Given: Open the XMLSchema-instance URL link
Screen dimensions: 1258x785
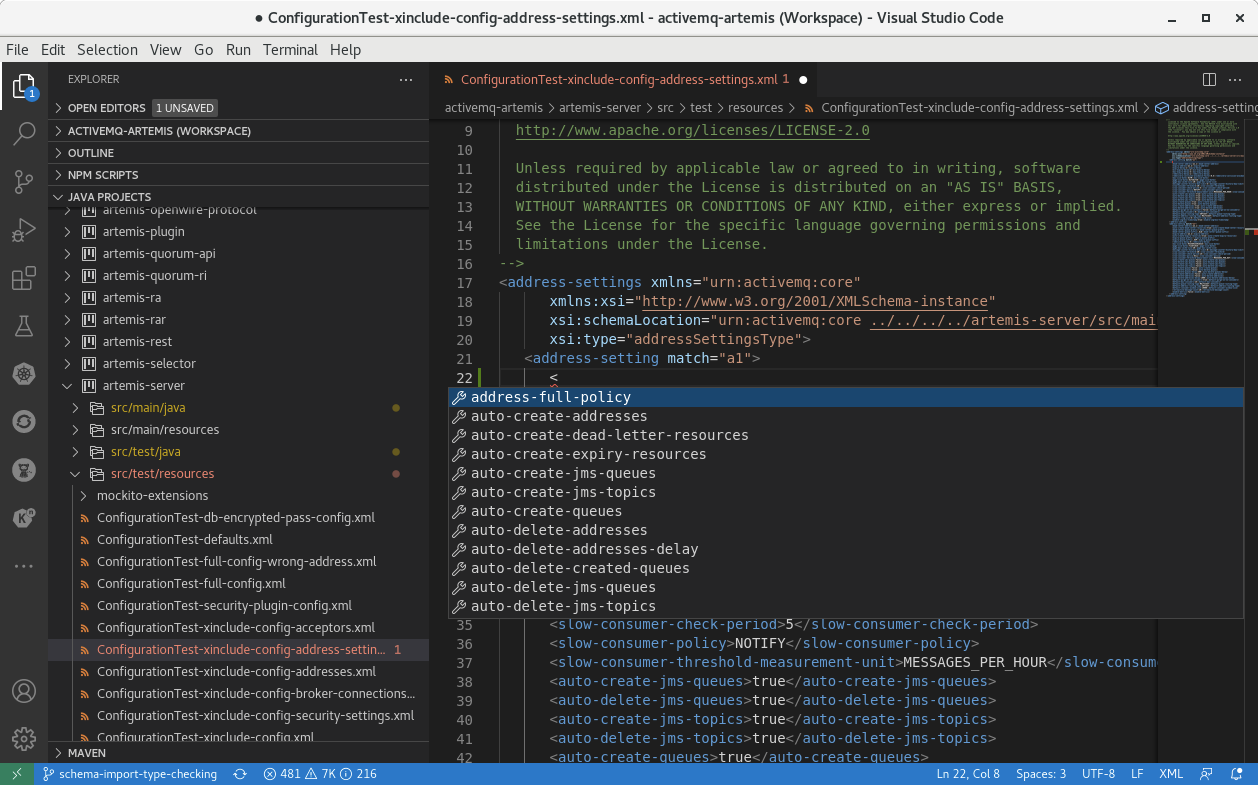Looking at the screenshot, I should click(816, 301).
